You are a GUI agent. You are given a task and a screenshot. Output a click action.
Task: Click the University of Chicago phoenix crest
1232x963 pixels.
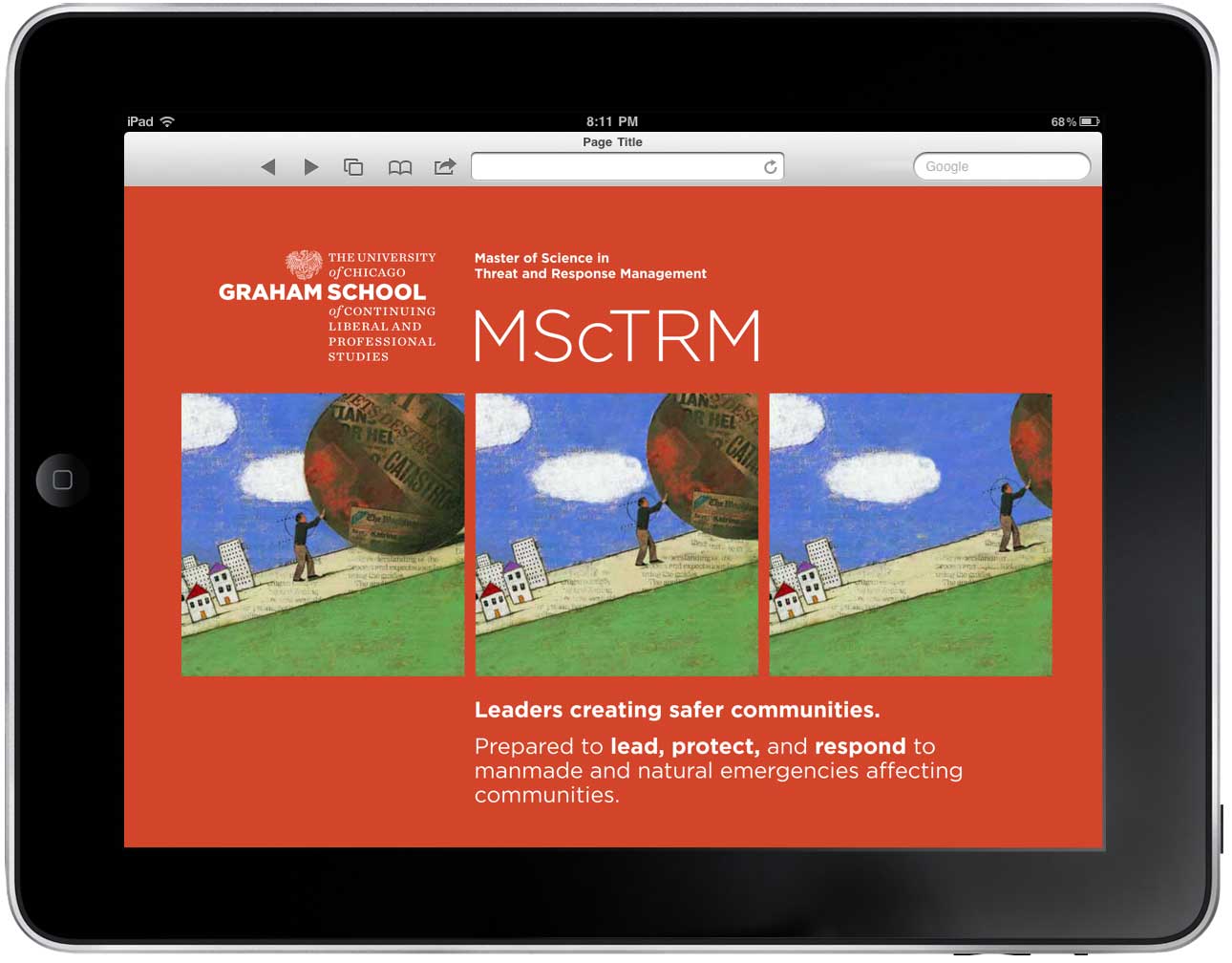click(304, 264)
